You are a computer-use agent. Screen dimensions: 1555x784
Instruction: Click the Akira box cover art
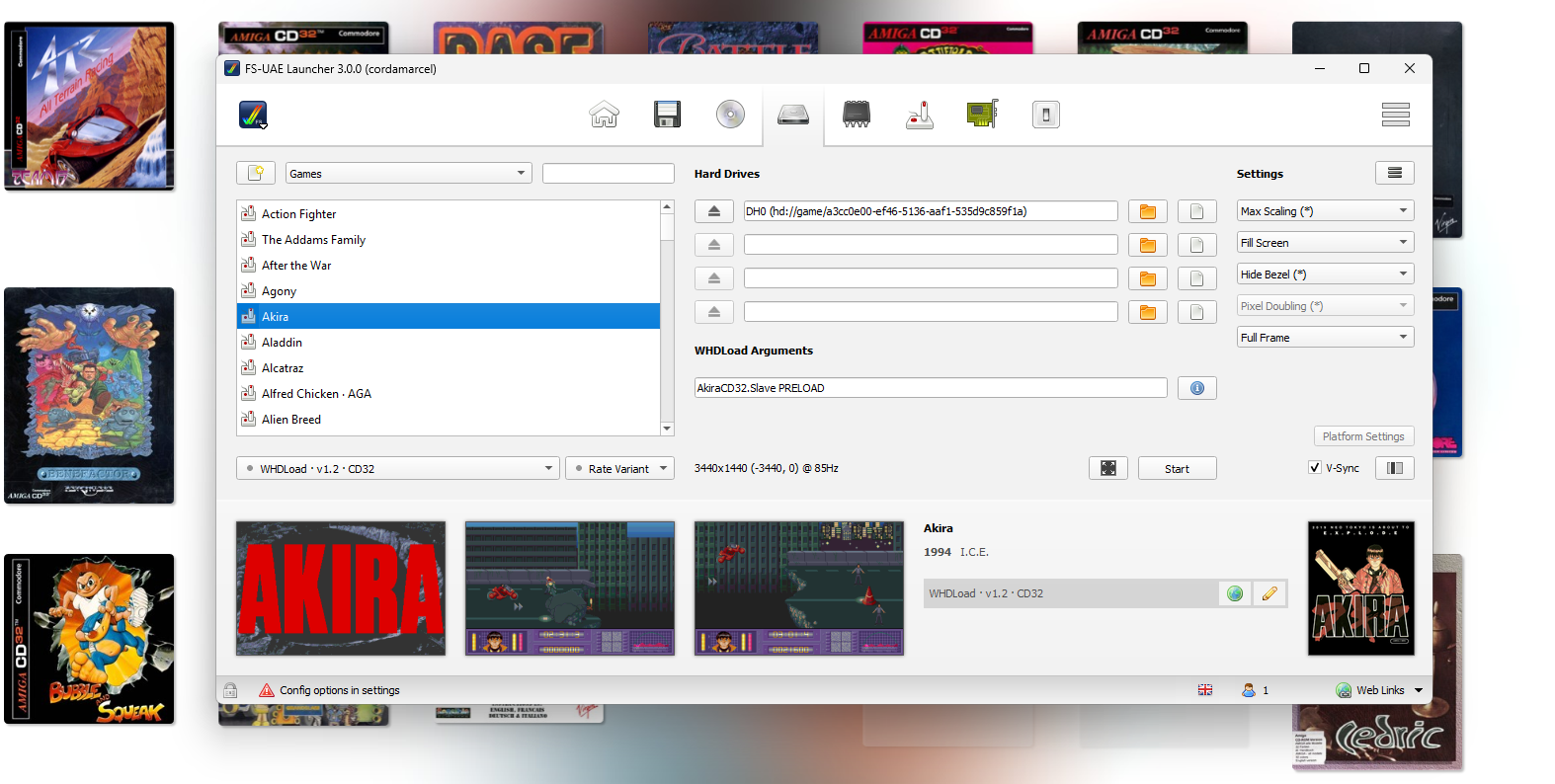(1361, 588)
